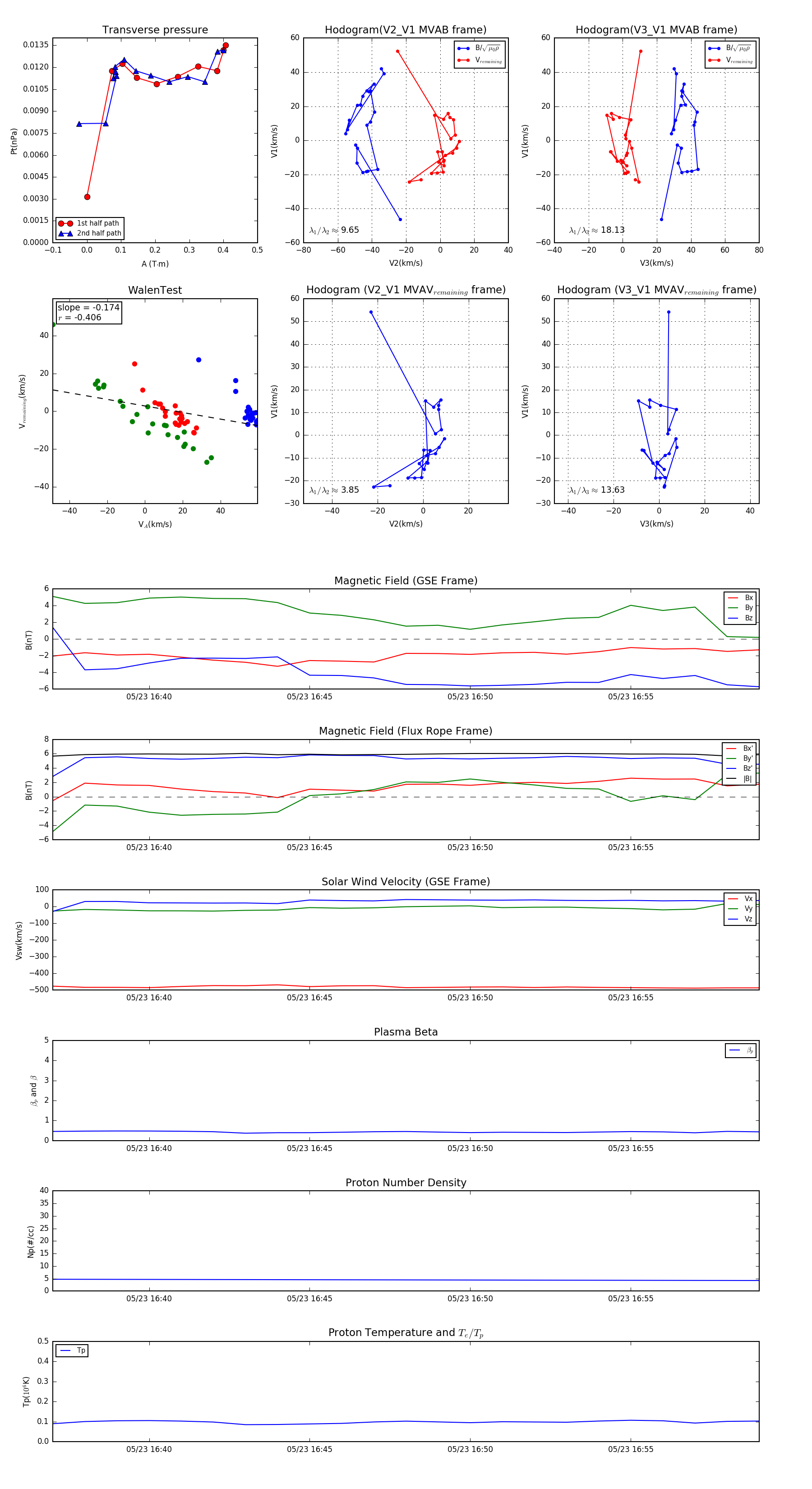The height and width of the screenshot is (1489, 812).
Task: Click the V3_V1 MVAV remaining frame hodogram title
Action: tap(656, 290)
